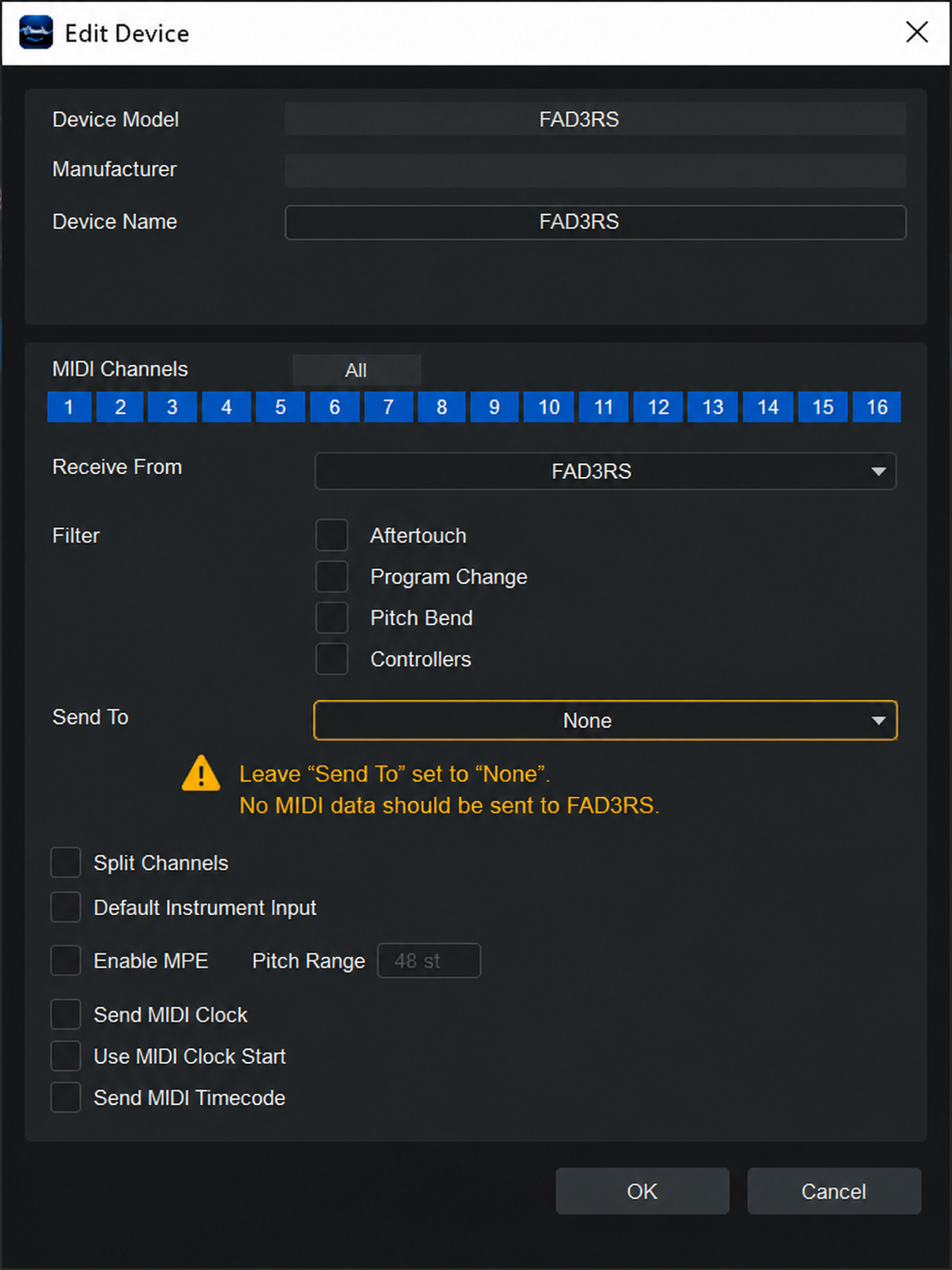Check the Program Change filter
The image size is (952, 1270).
point(332,576)
